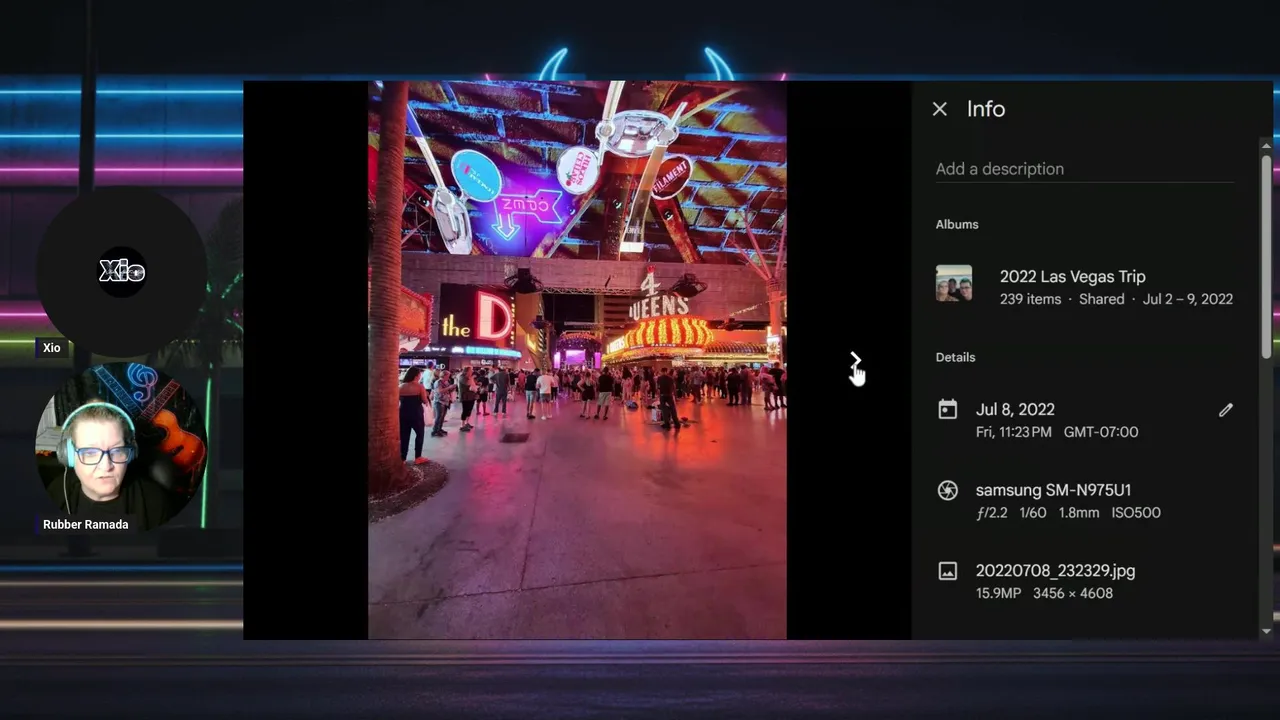Close the Info panel
The image size is (1280, 720).
click(x=939, y=109)
